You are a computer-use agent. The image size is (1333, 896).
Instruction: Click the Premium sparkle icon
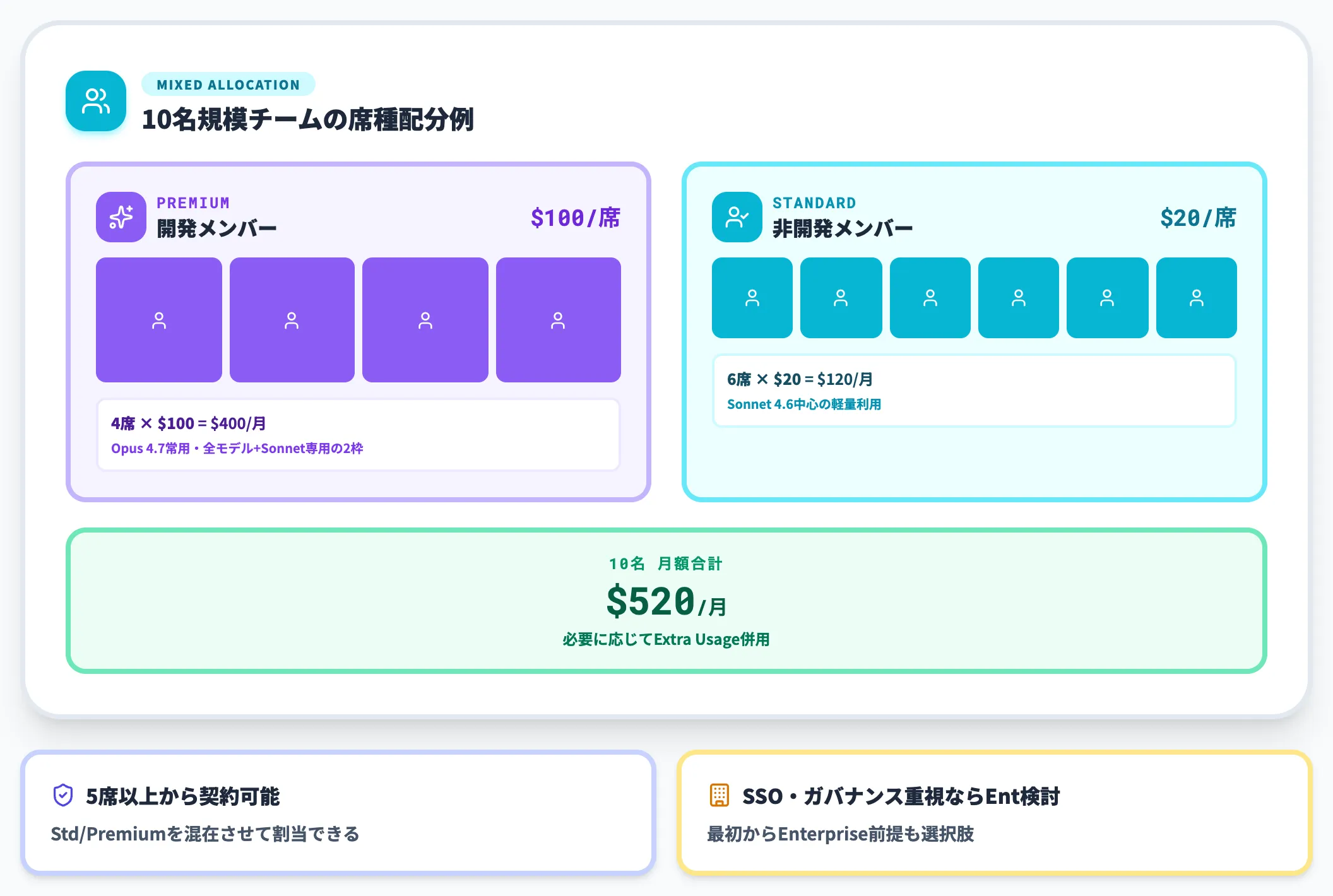click(x=121, y=217)
